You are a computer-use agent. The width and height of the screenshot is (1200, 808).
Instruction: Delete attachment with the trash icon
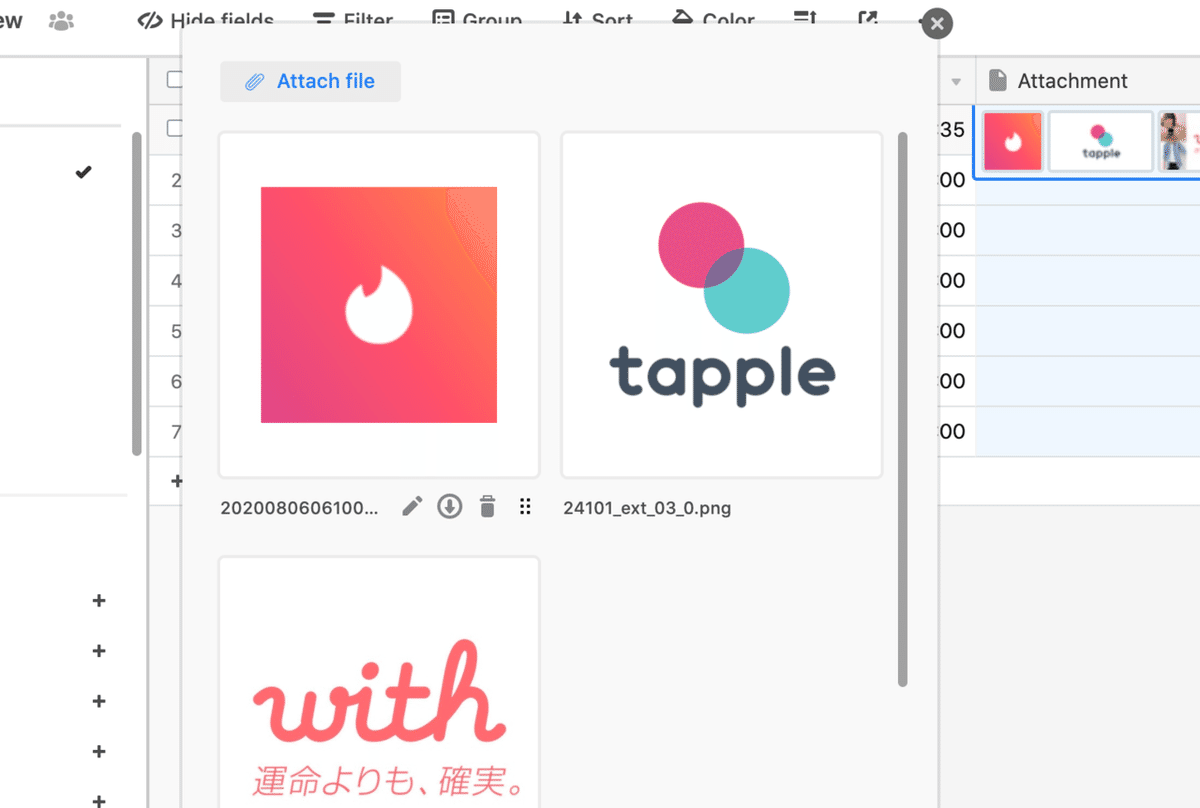(487, 507)
